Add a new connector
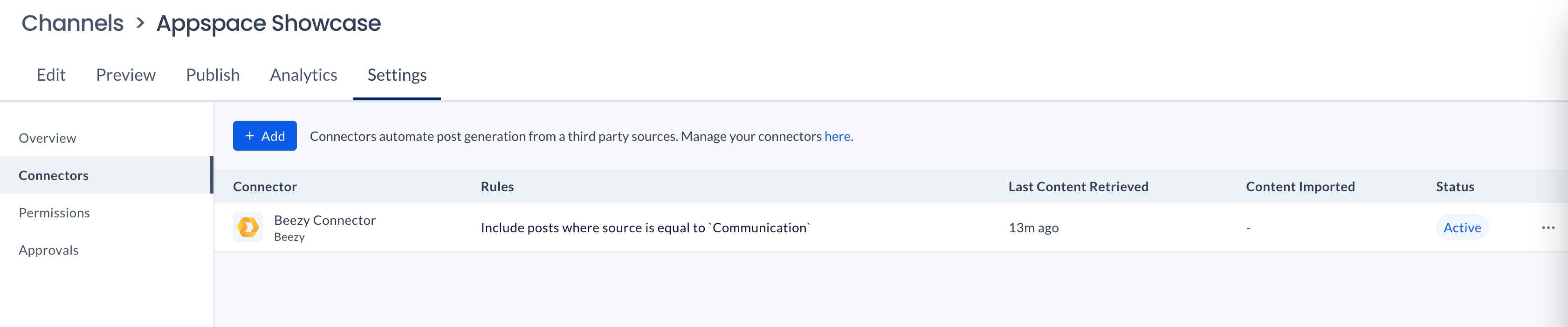1568x327 pixels. [265, 136]
